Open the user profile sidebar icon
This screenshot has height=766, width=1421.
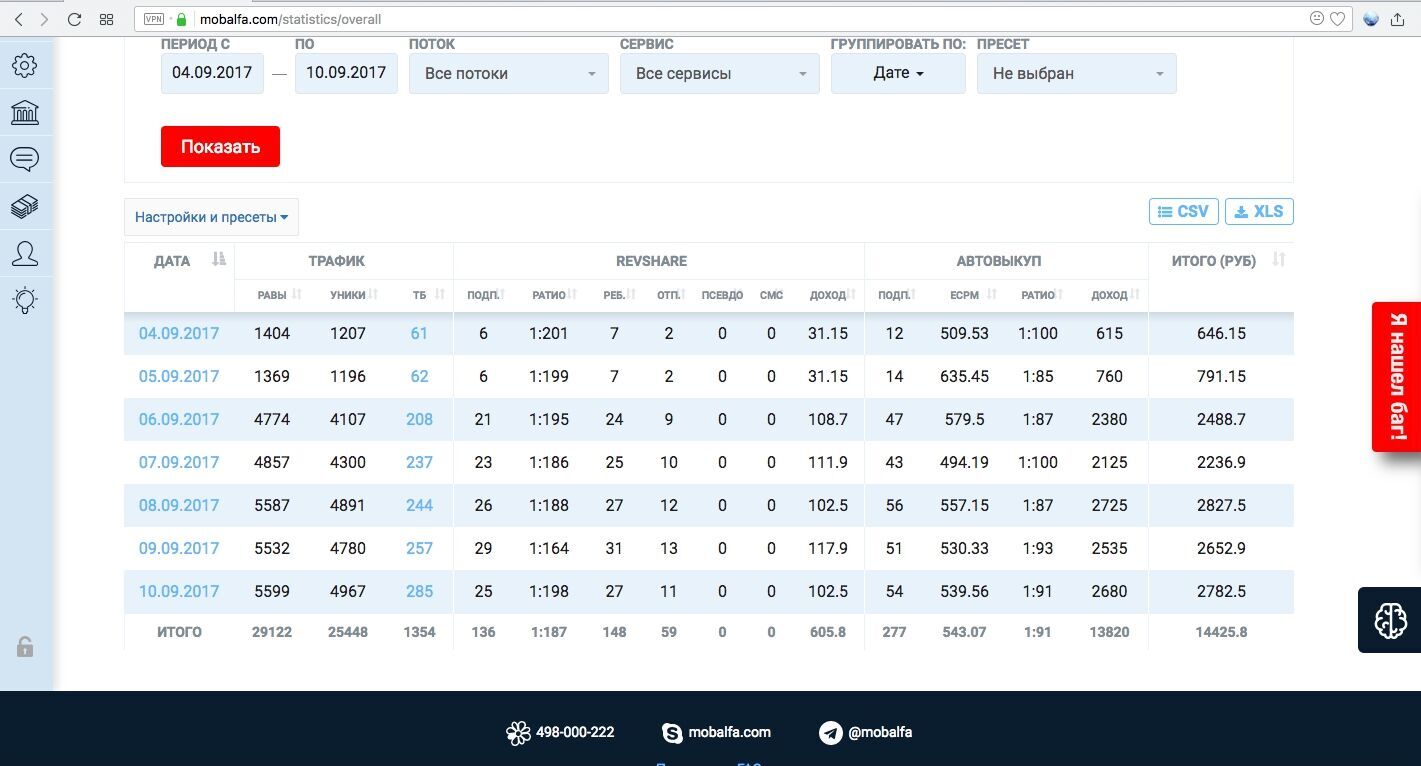[25, 253]
